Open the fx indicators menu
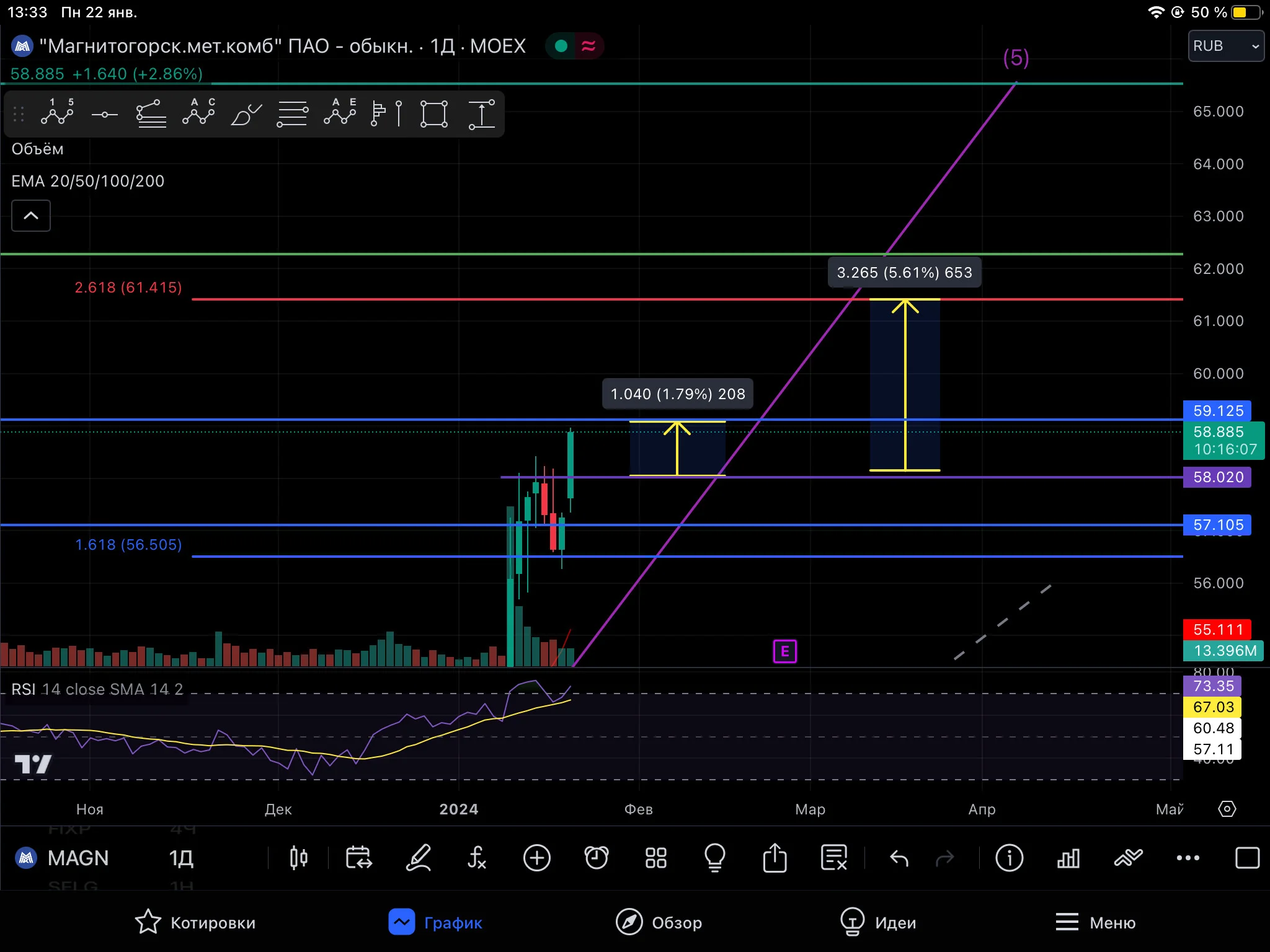The image size is (1270, 952). [477, 858]
